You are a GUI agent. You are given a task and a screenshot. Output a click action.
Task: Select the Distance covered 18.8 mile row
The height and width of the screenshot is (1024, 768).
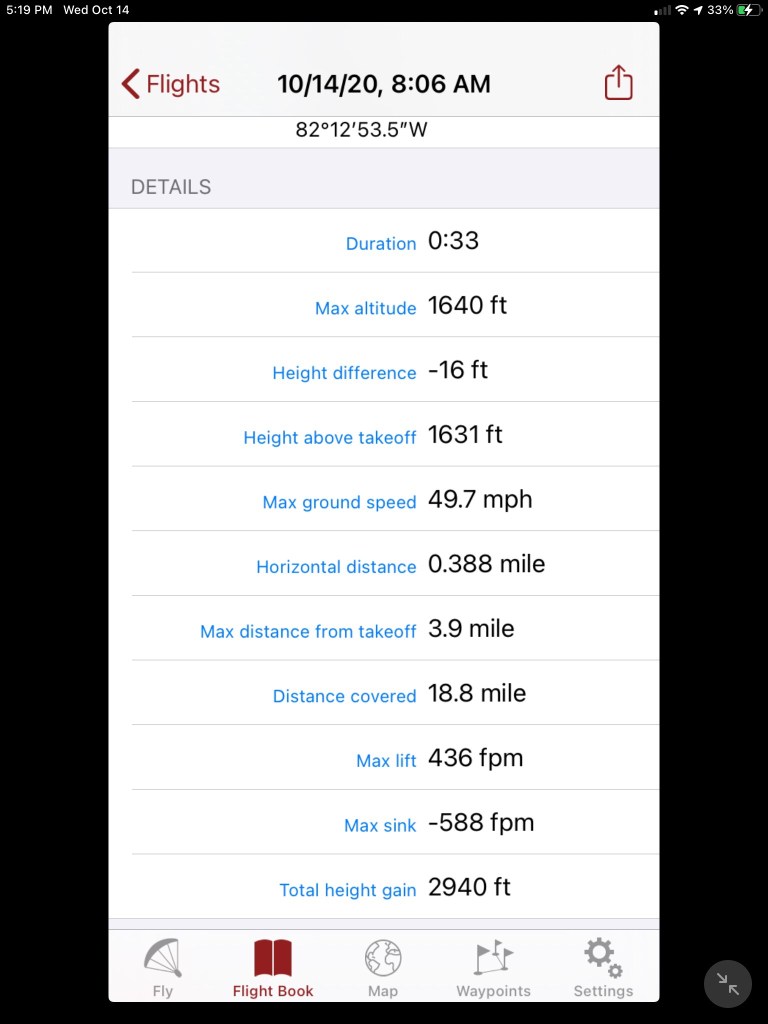pos(395,694)
